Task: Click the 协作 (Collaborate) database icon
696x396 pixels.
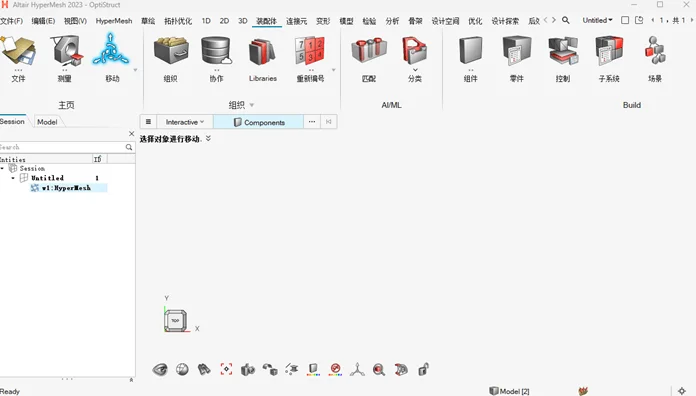Action: tap(216, 51)
